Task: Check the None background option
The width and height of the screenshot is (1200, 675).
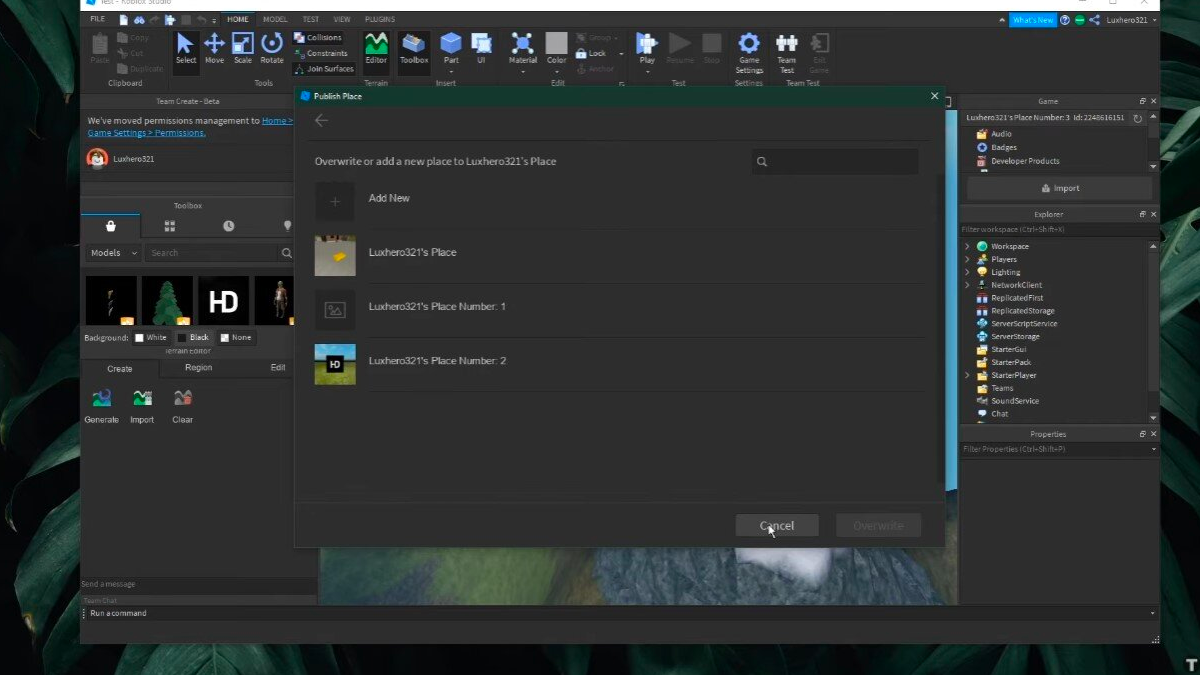Action: [x=225, y=338]
